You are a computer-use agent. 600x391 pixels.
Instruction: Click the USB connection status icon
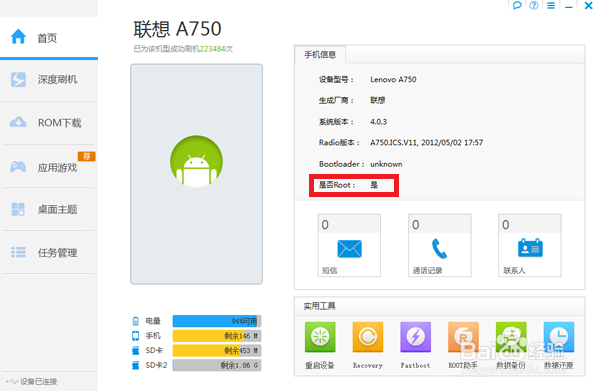pos(12,381)
